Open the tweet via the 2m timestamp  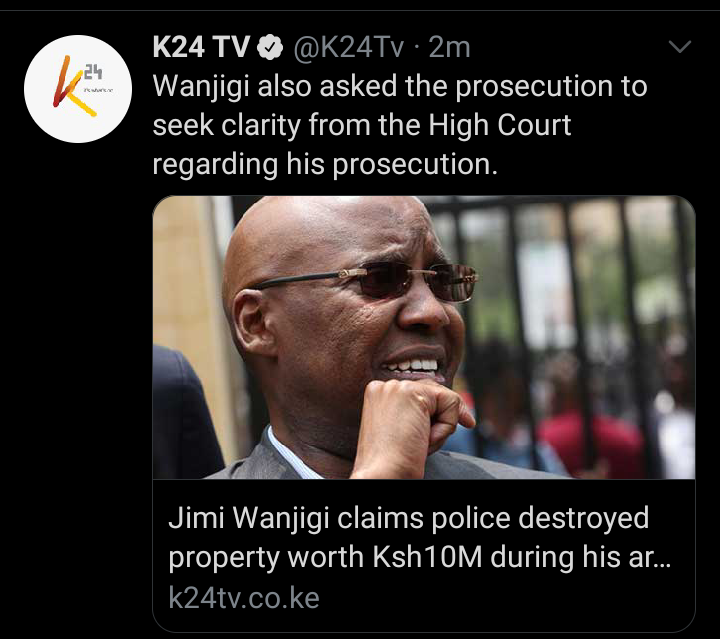(449, 47)
